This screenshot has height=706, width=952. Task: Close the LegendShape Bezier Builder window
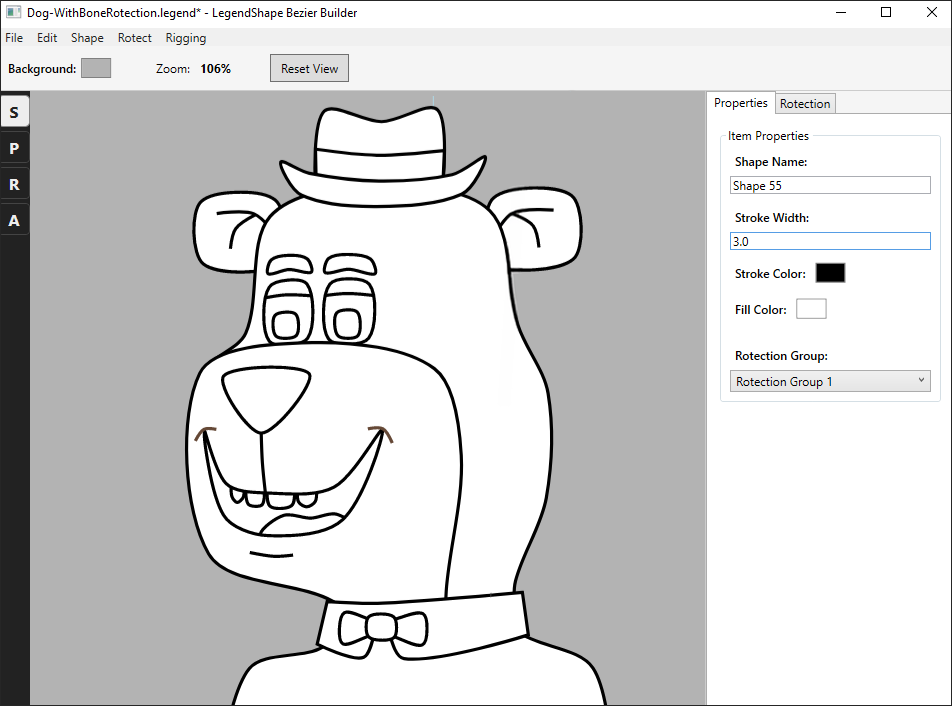coord(931,12)
